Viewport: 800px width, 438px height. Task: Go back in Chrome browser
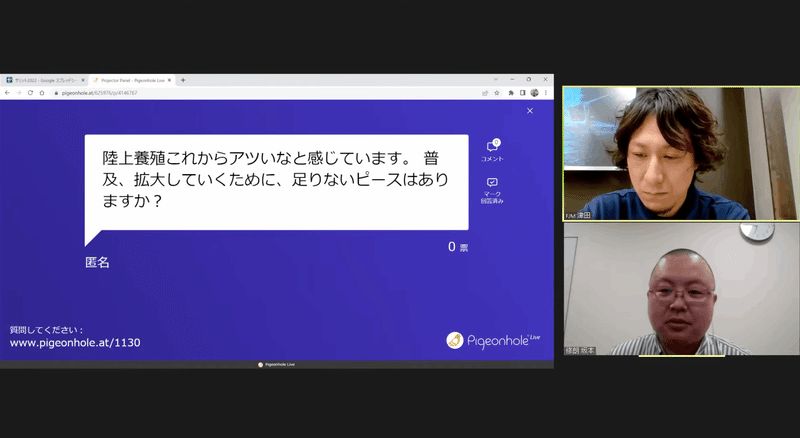7,93
